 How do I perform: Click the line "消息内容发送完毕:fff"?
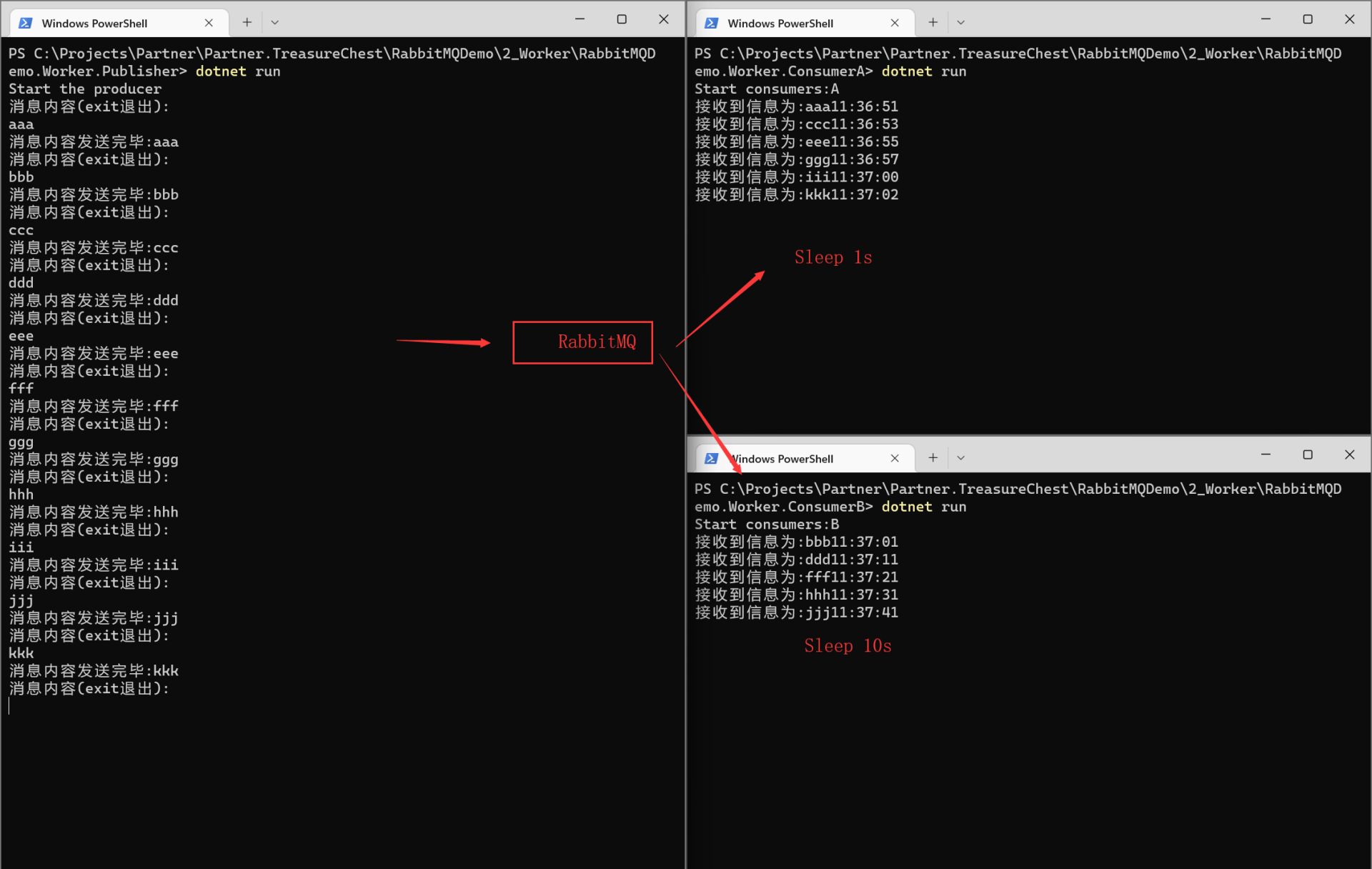pyautogui.click(x=94, y=406)
